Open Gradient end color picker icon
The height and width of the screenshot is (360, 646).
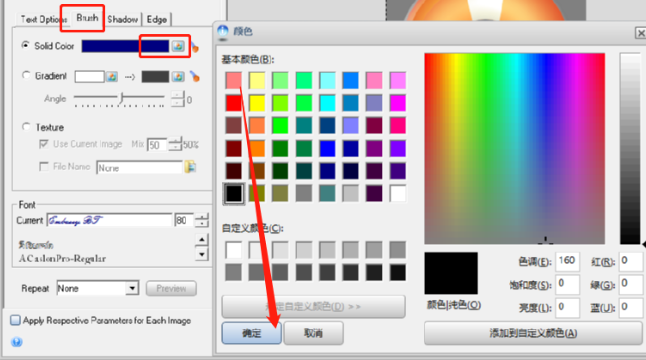click(178, 77)
